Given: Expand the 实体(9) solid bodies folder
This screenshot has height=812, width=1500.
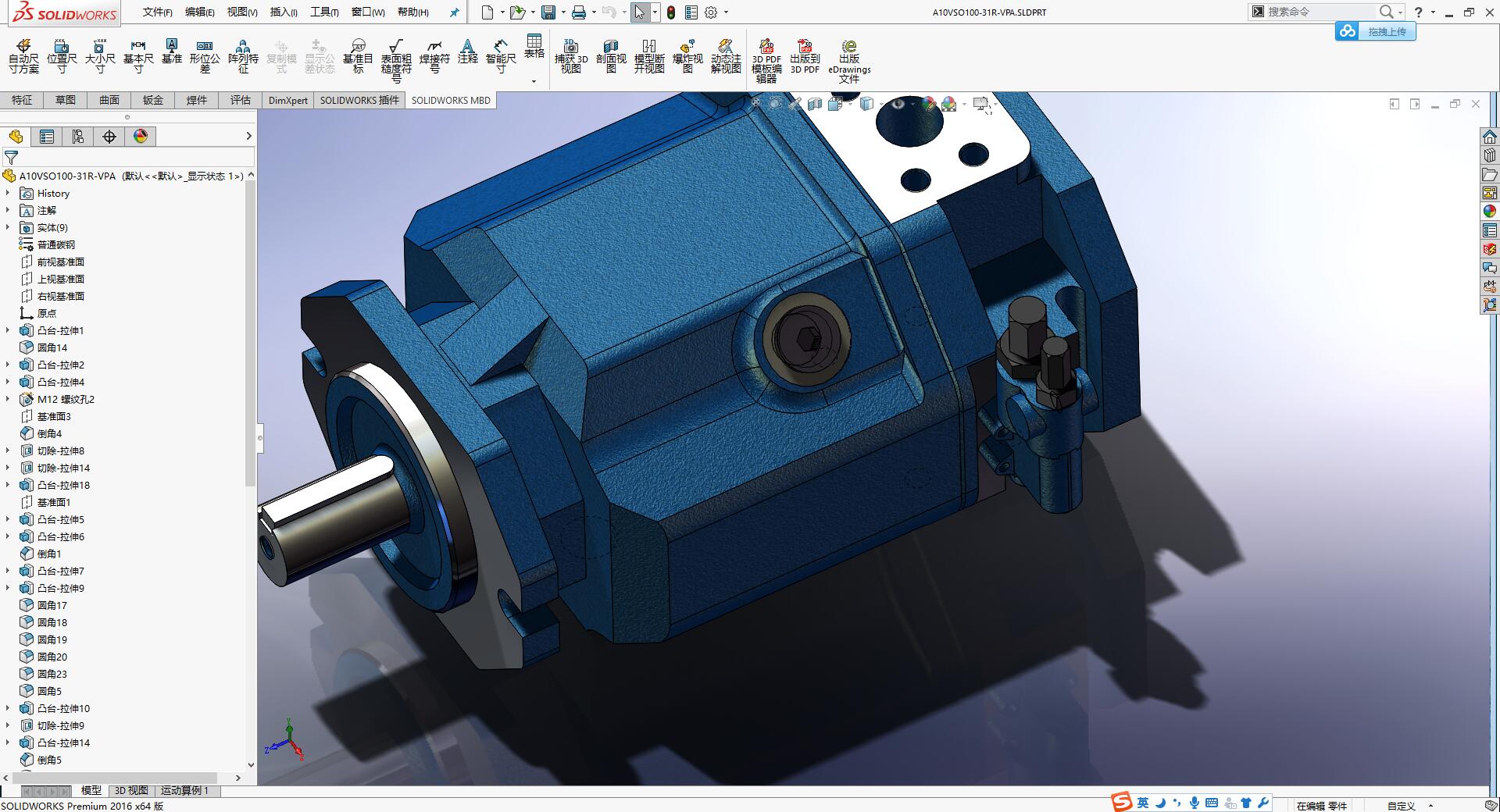Looking at the screenshot, I should [8, 227].
